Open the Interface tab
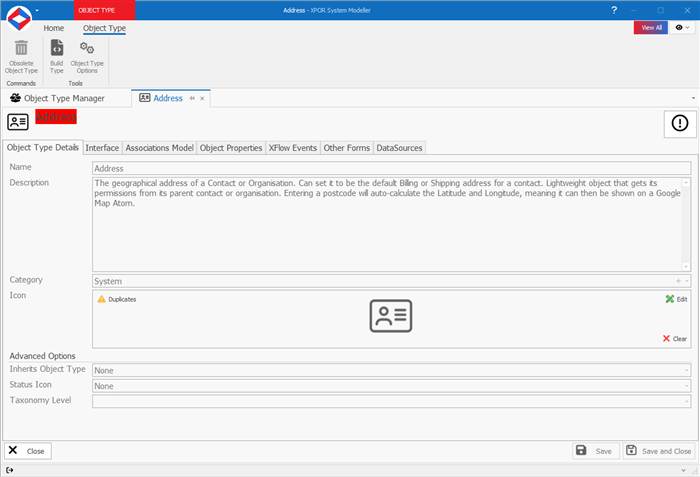The image size is (700, 477). 102,148
